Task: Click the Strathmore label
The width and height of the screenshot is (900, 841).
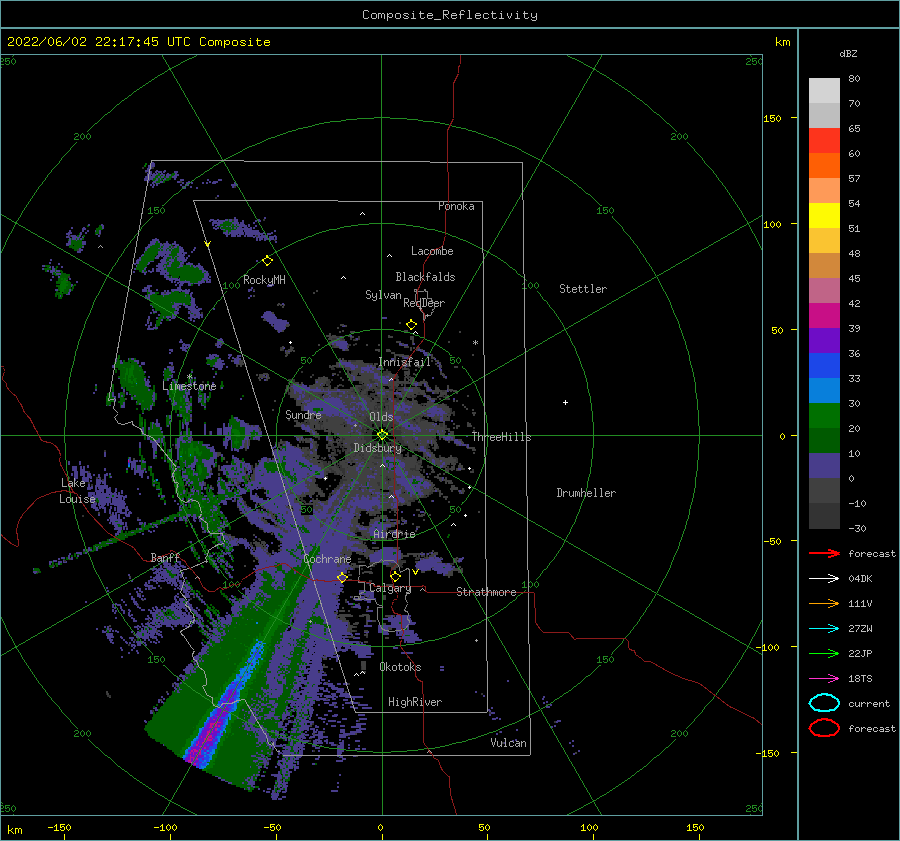Action: pyautogui.click(x=486, y=592)
